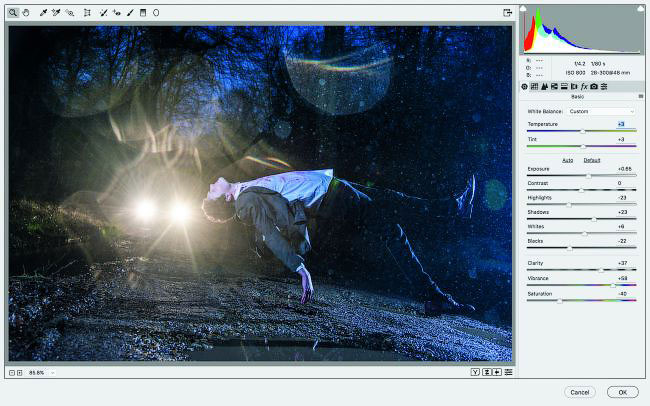This screenshot has width=650, height=406.
Task: Zoom out with the minus button
Action: [12, 373]
